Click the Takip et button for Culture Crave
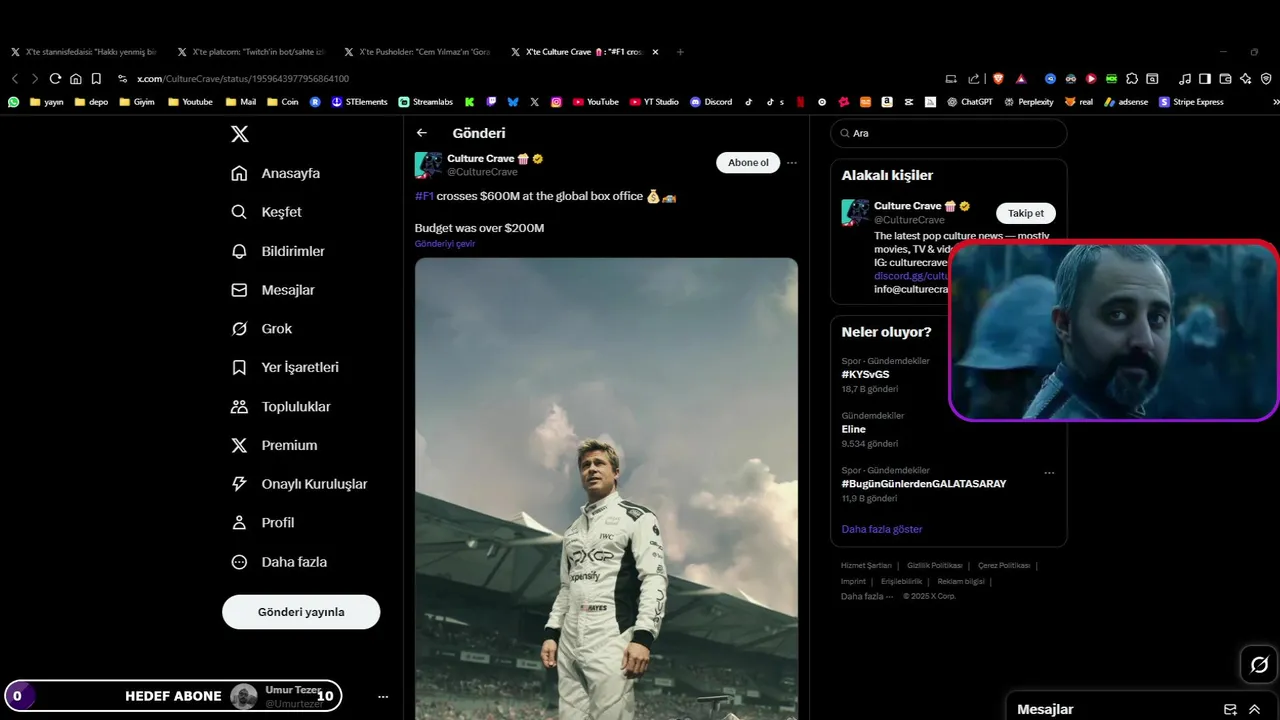1280x720 pixels. 1026,213
